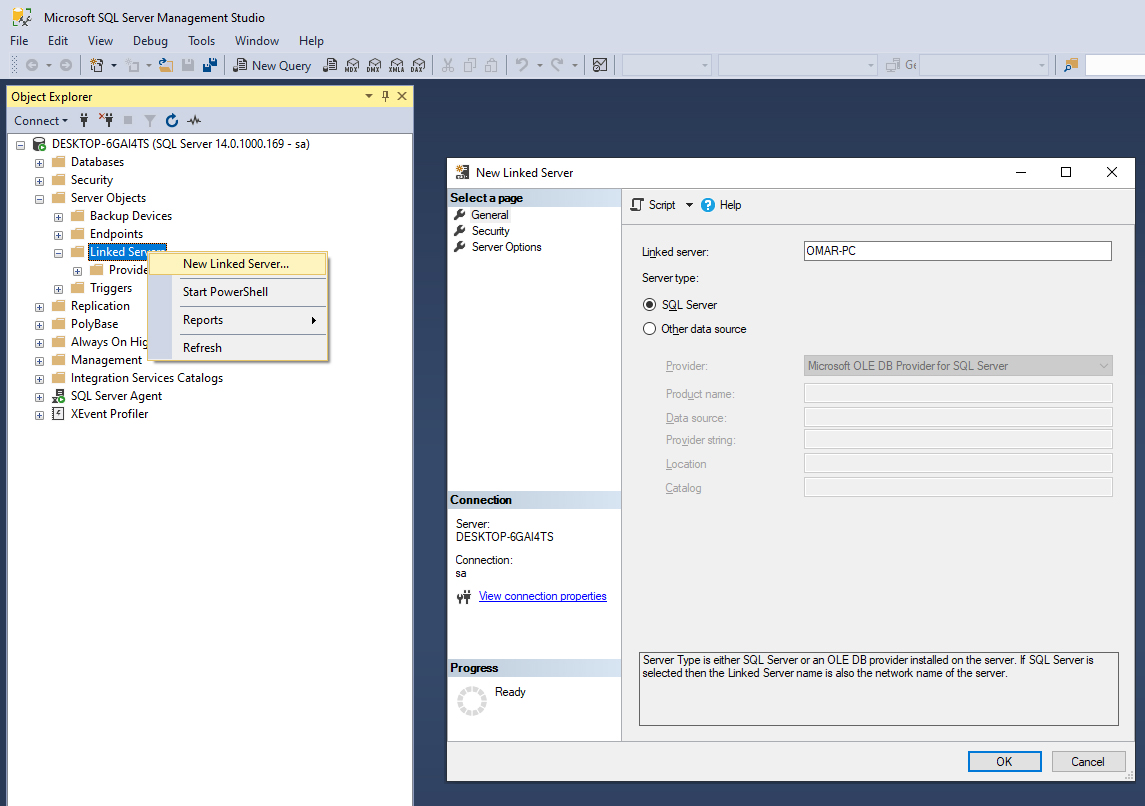Click Database Engine Query icon
This screenshot has width=1145, height=806.
point(330,66)
